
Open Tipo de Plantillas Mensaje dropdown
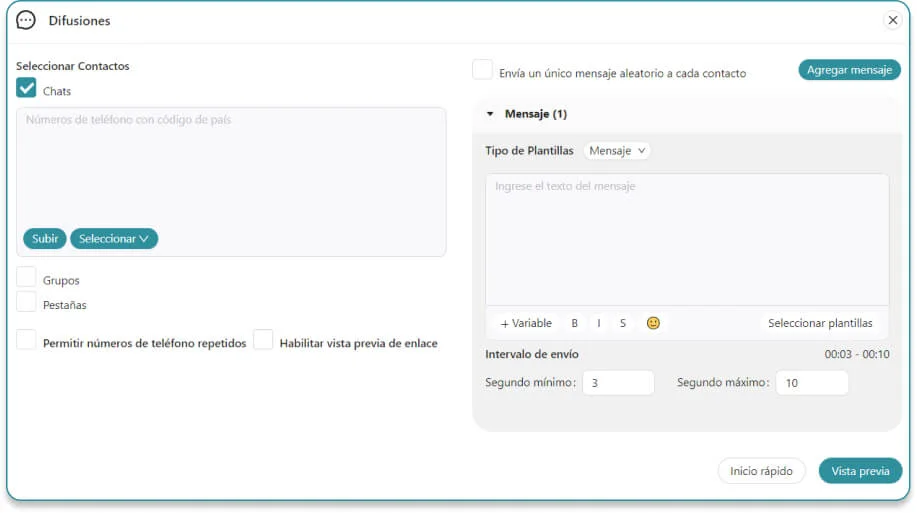[x=617, y=151]
